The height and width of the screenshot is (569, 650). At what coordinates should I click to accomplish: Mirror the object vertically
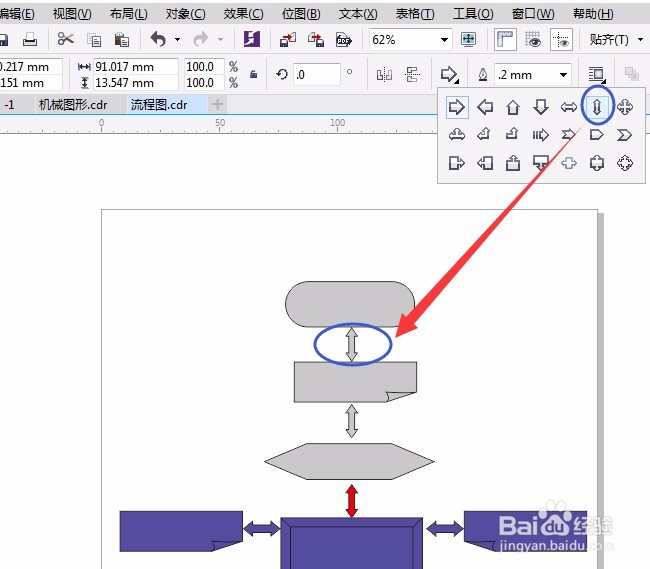point(412,75)
